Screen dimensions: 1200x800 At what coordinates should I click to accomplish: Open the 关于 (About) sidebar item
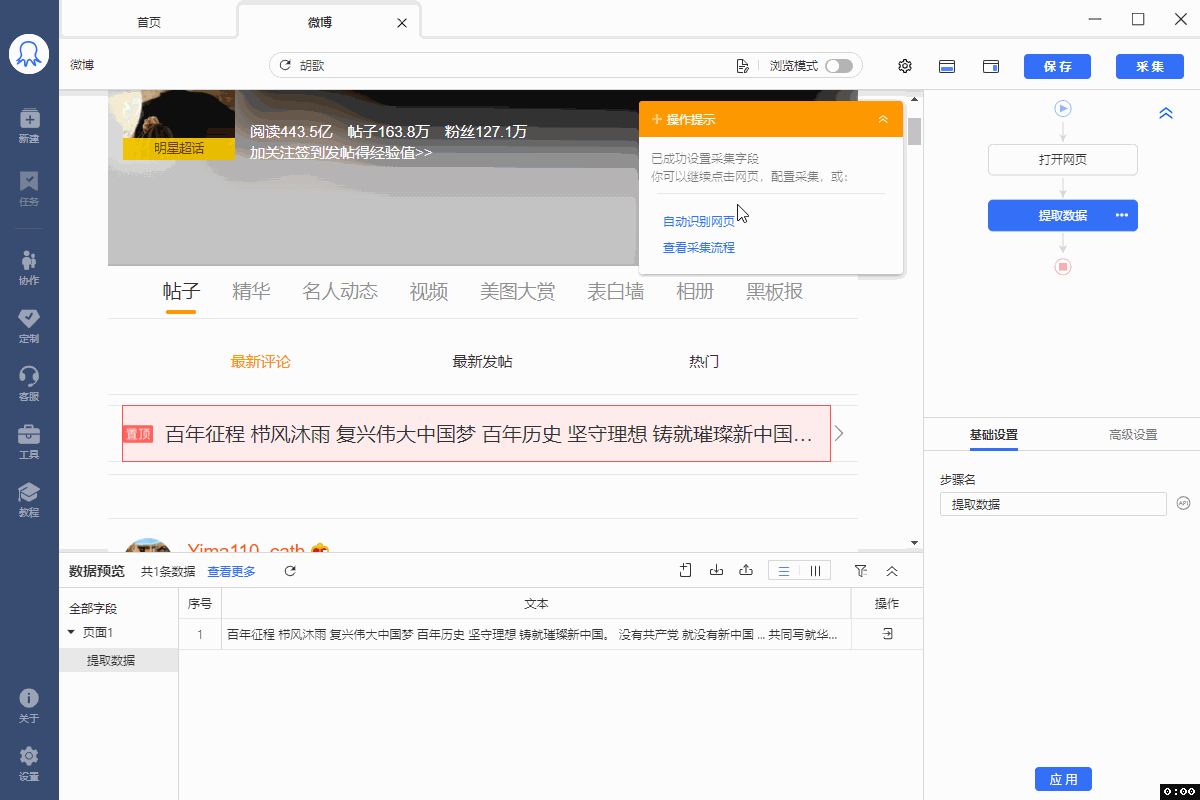29,705
